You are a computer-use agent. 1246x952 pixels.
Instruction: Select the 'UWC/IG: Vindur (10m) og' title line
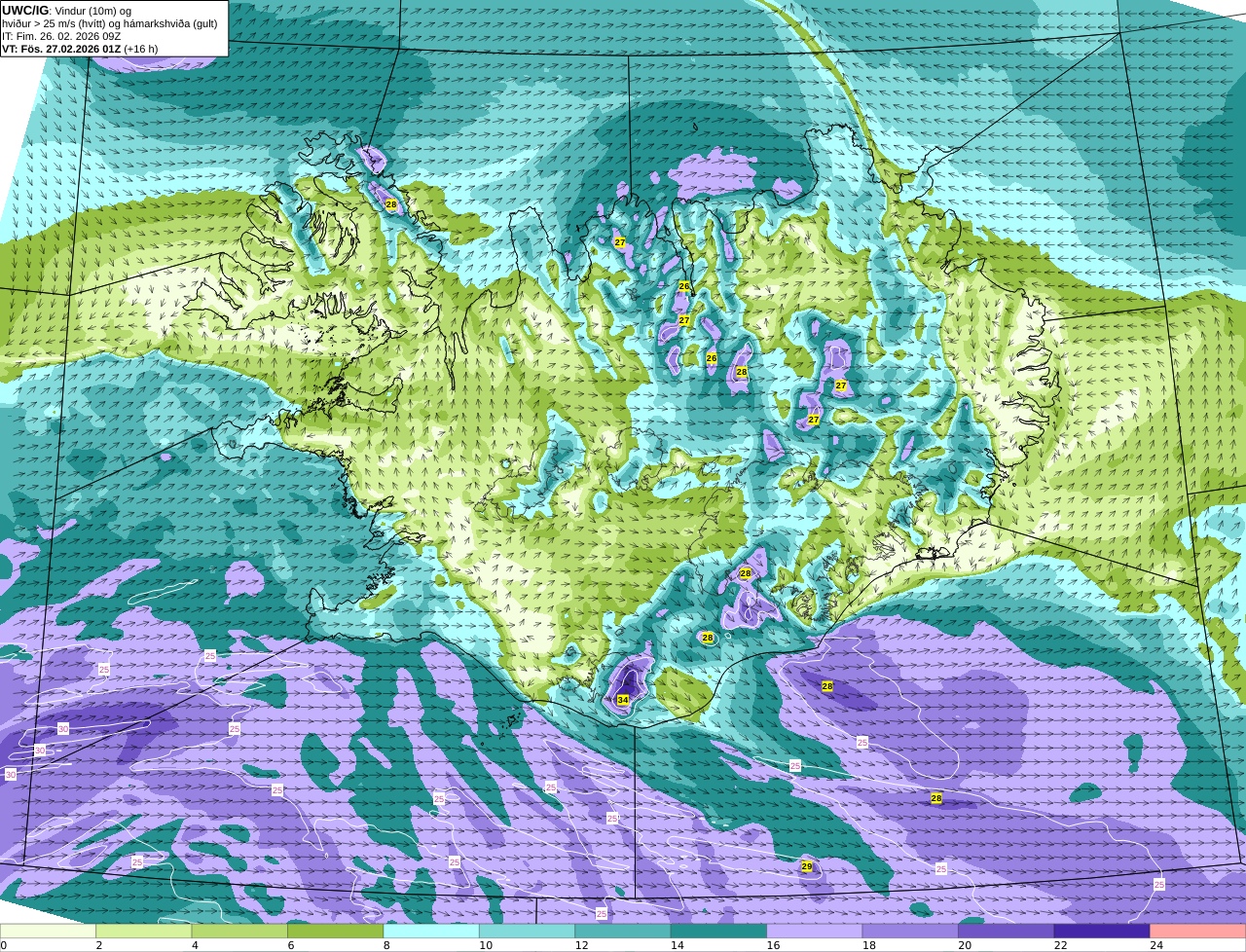tap(67, 11)
